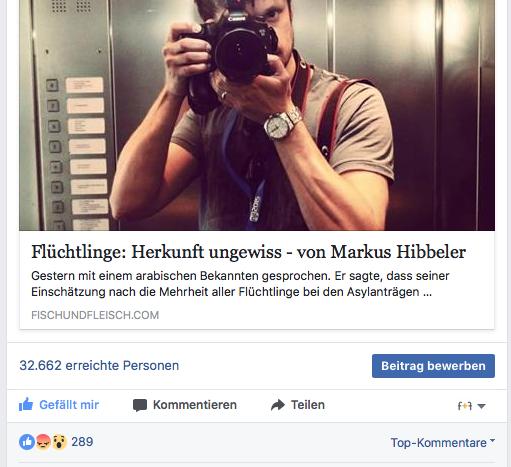Click the angry face reaction emoji
The height and width of the screenshot is (467, 511).
[x=43, y=442]
